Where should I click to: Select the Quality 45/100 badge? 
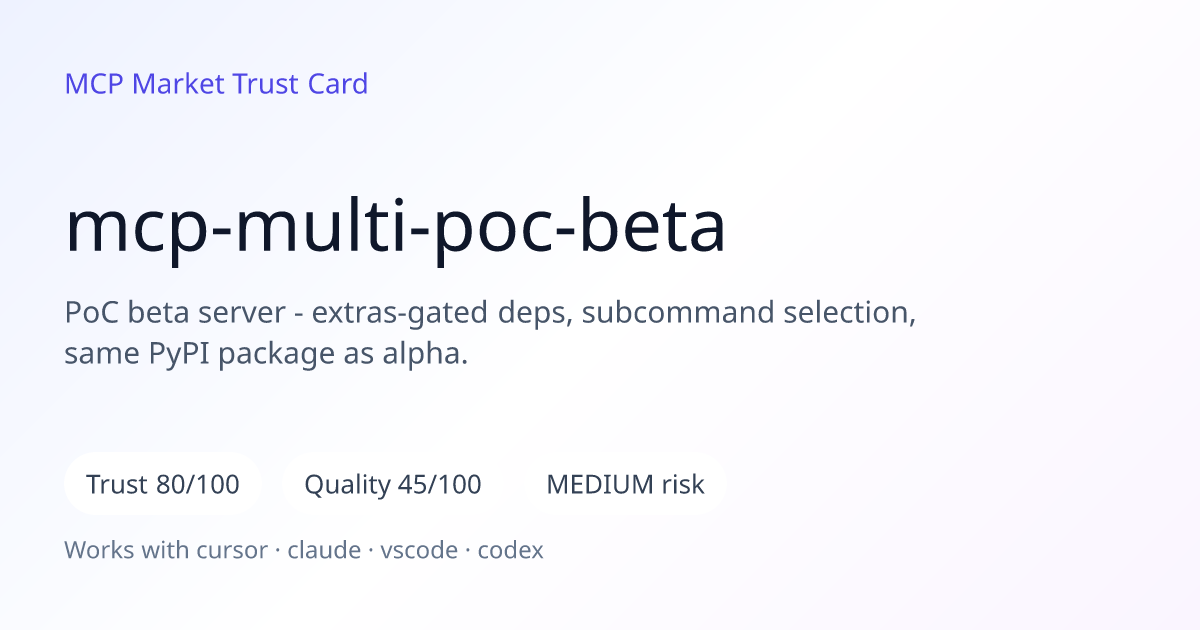[393, 485]
